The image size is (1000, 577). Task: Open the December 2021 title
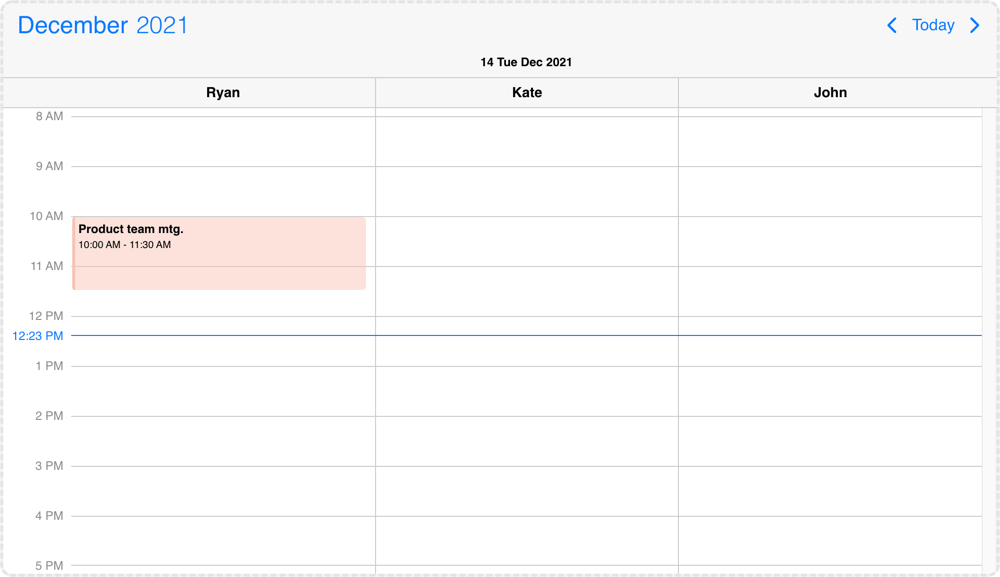[x=103, y=26]
